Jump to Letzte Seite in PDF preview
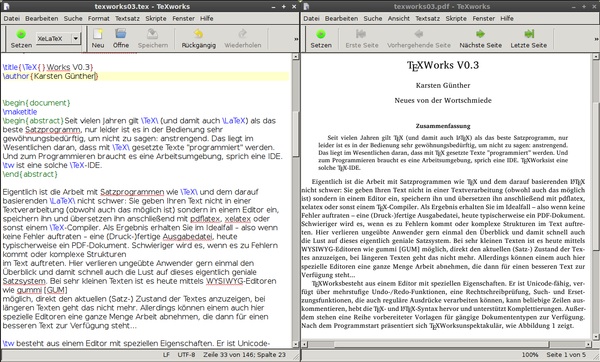This screenshot has width=600, height=362. pyautogui.click(x=528, y=34)
